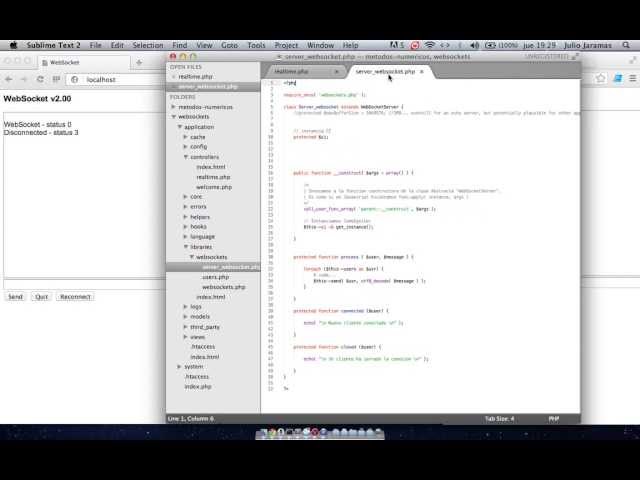The height and width of the screenshot is (480, 640).
Task: Click the battery status icon
Action: (490, 45)
